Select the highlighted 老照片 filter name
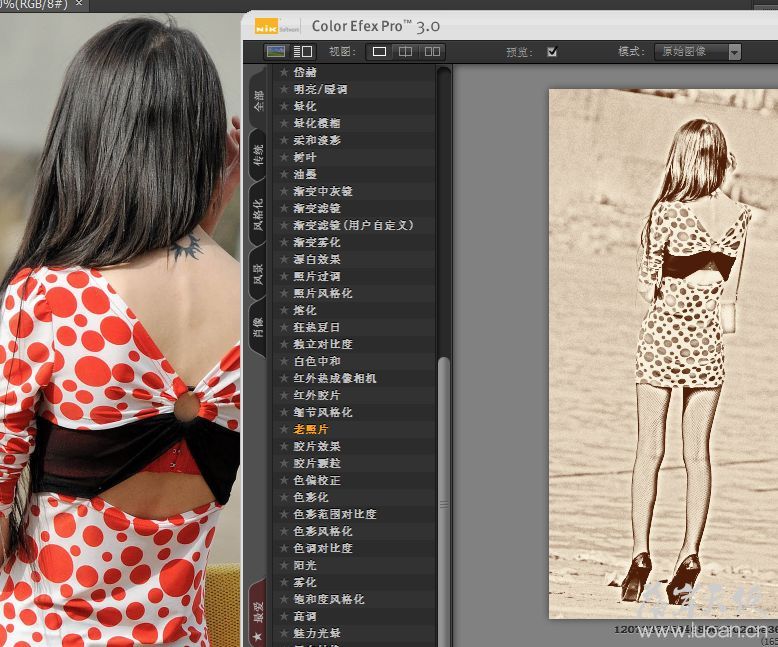 311,429
